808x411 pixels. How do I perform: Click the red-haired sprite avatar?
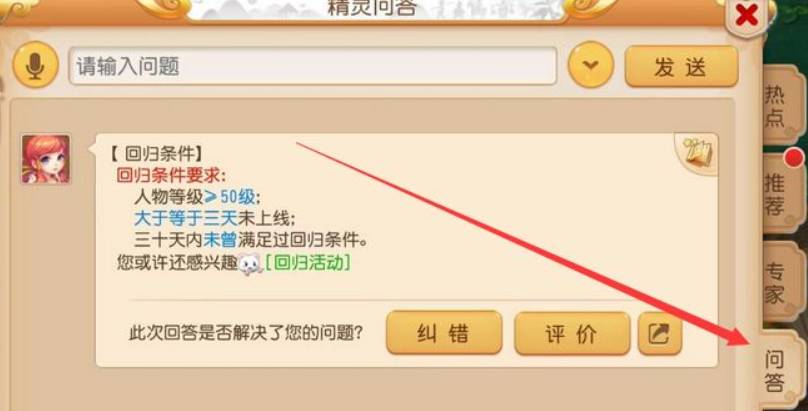coord(45,159)
